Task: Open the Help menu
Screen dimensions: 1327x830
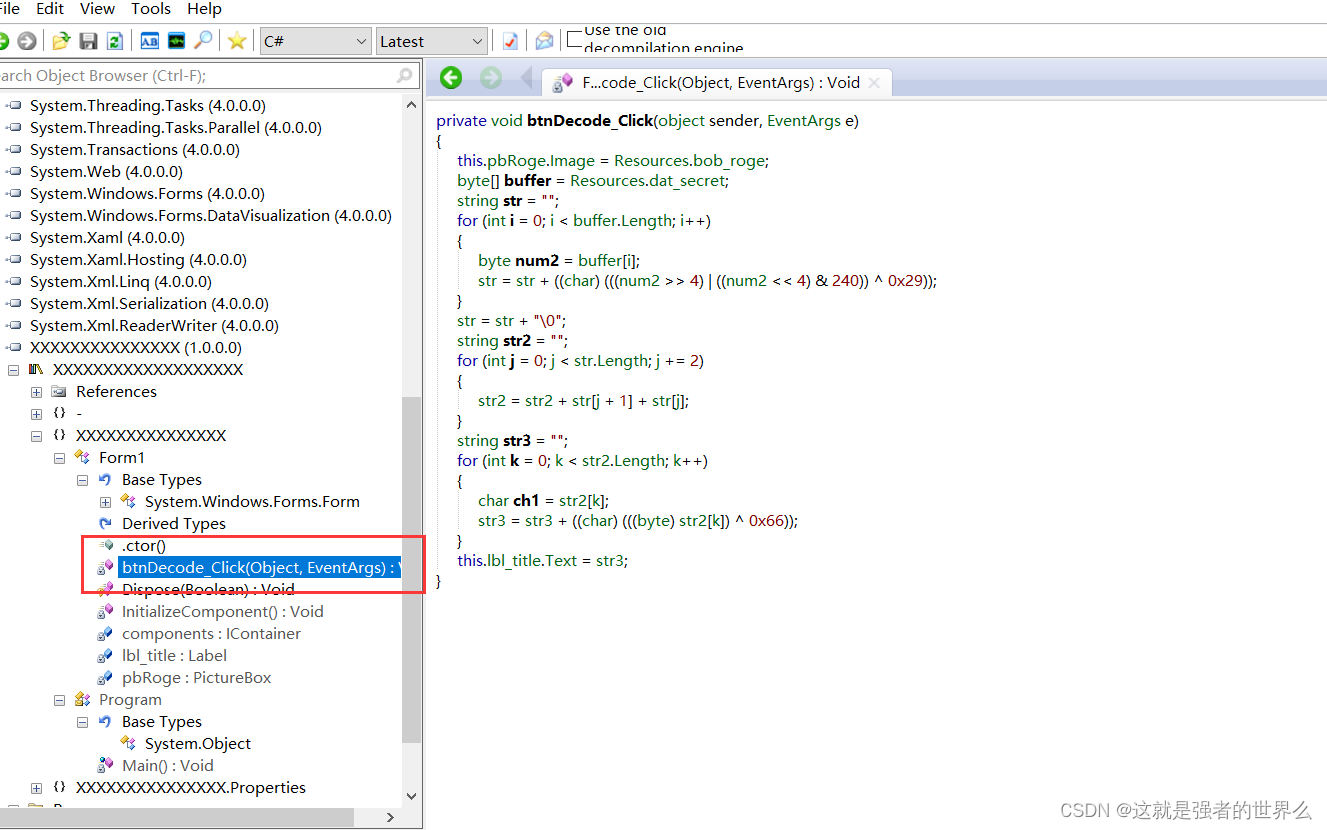Action: point(204,9)
